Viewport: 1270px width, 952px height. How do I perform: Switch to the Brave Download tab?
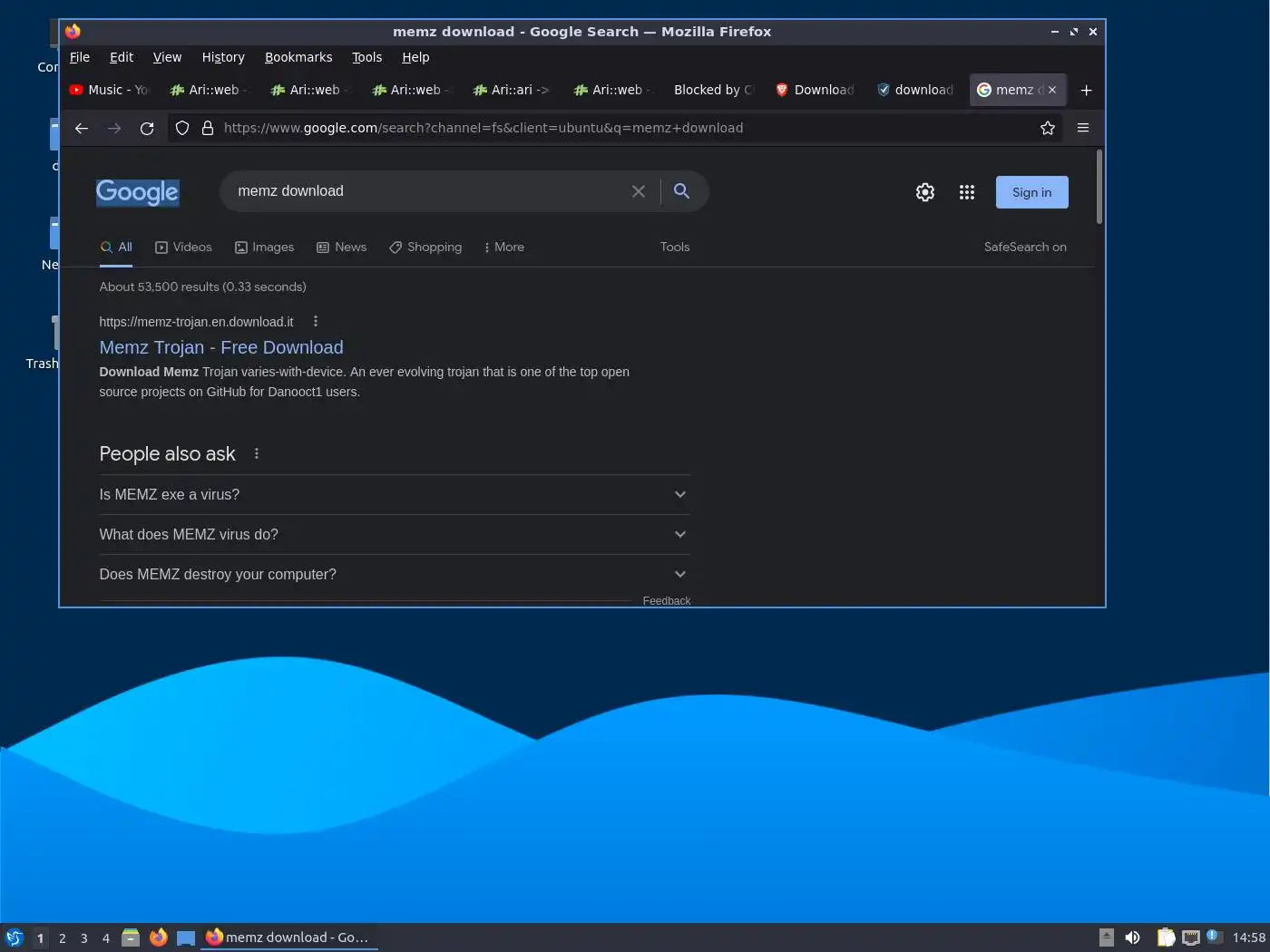point(815,90)
